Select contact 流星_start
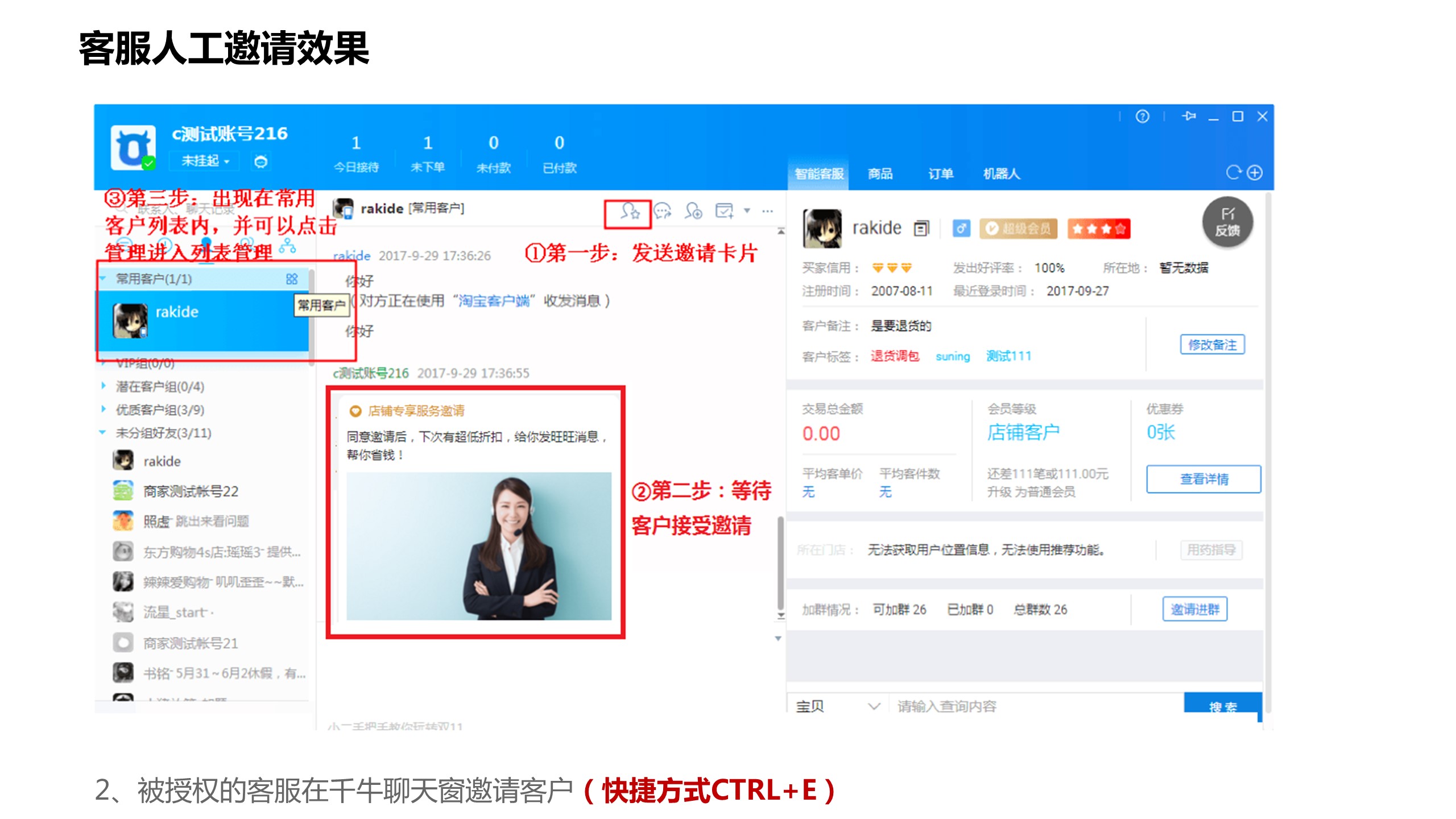 tap(202, 612)
